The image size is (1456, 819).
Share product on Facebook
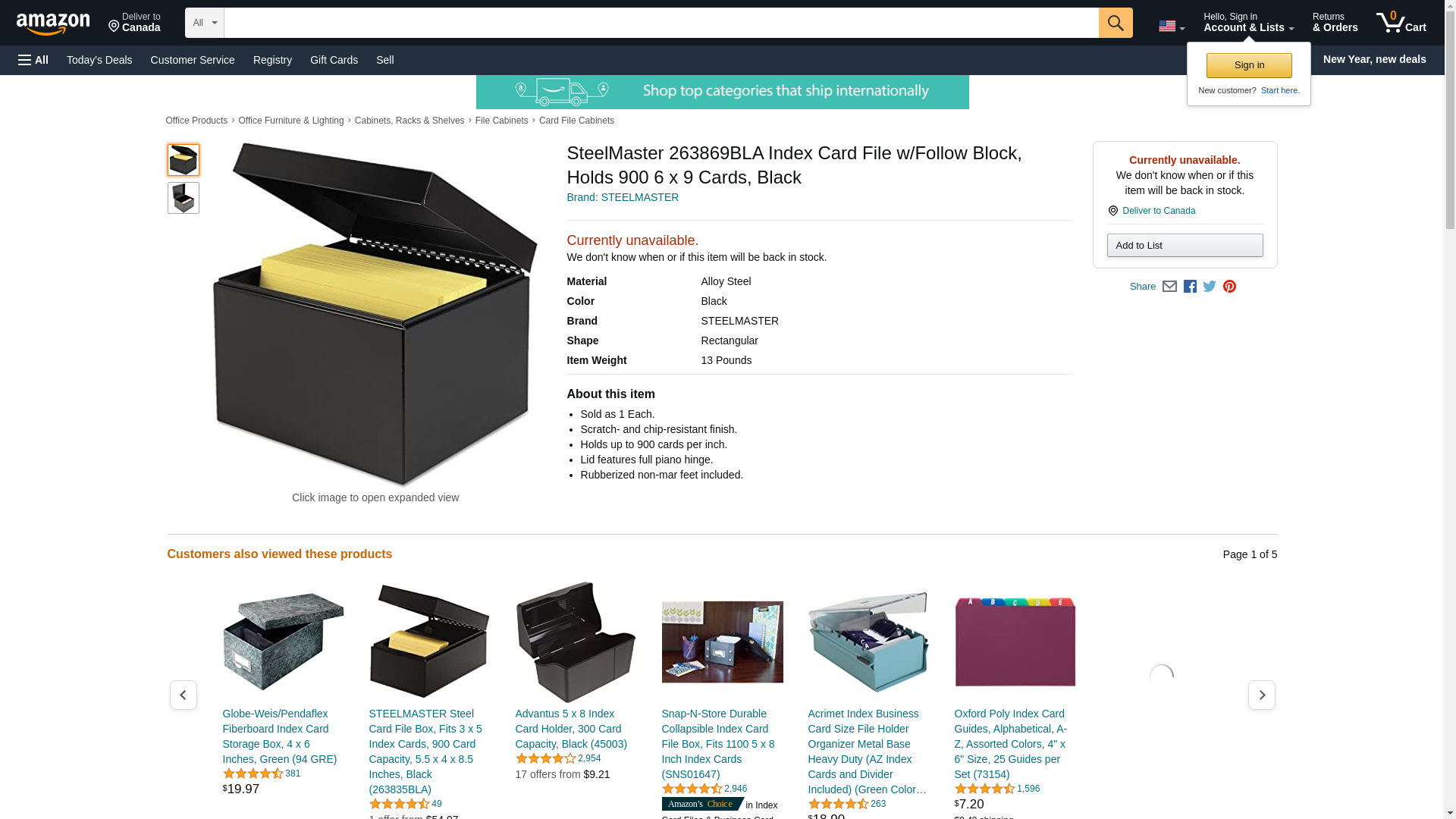[1190, 287]
